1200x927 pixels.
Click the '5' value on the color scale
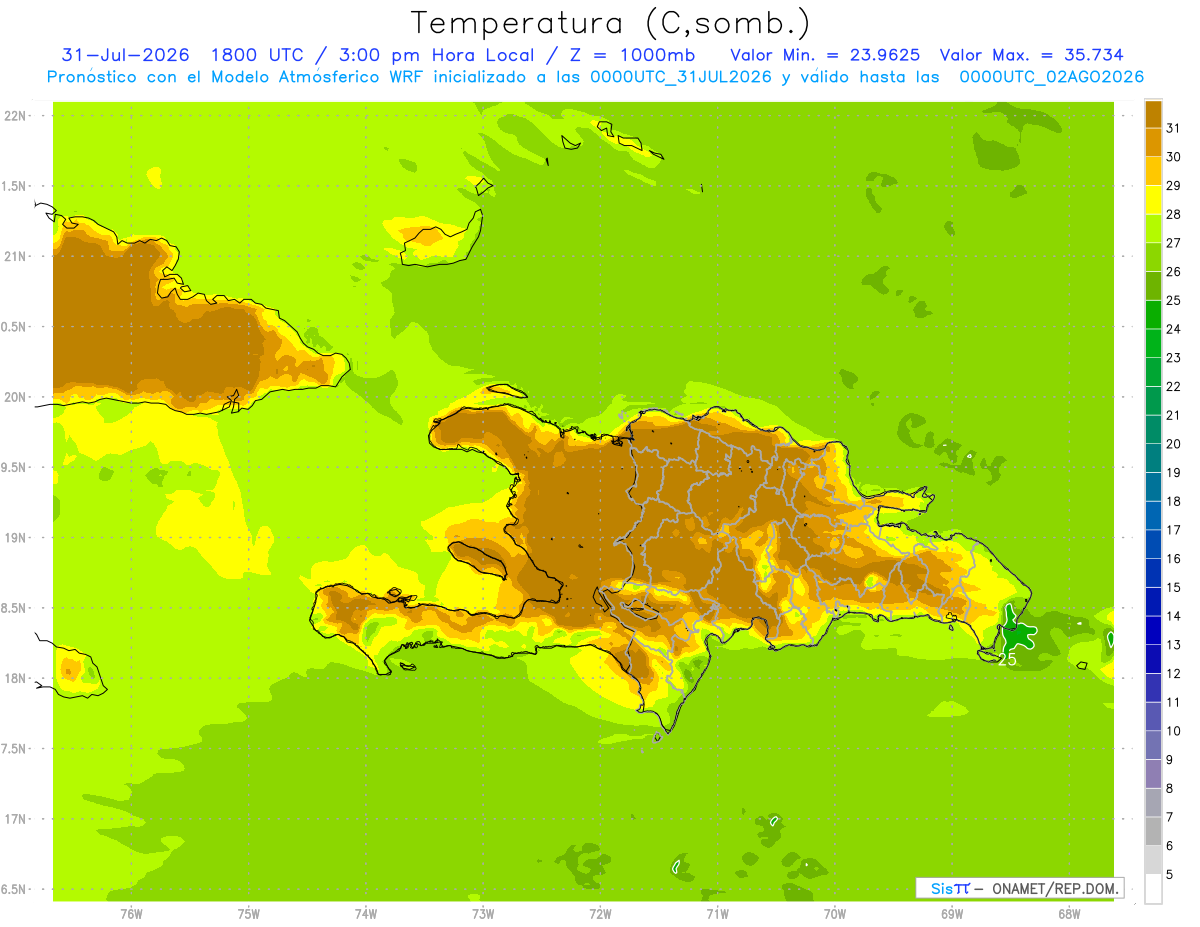[1170, 875]
